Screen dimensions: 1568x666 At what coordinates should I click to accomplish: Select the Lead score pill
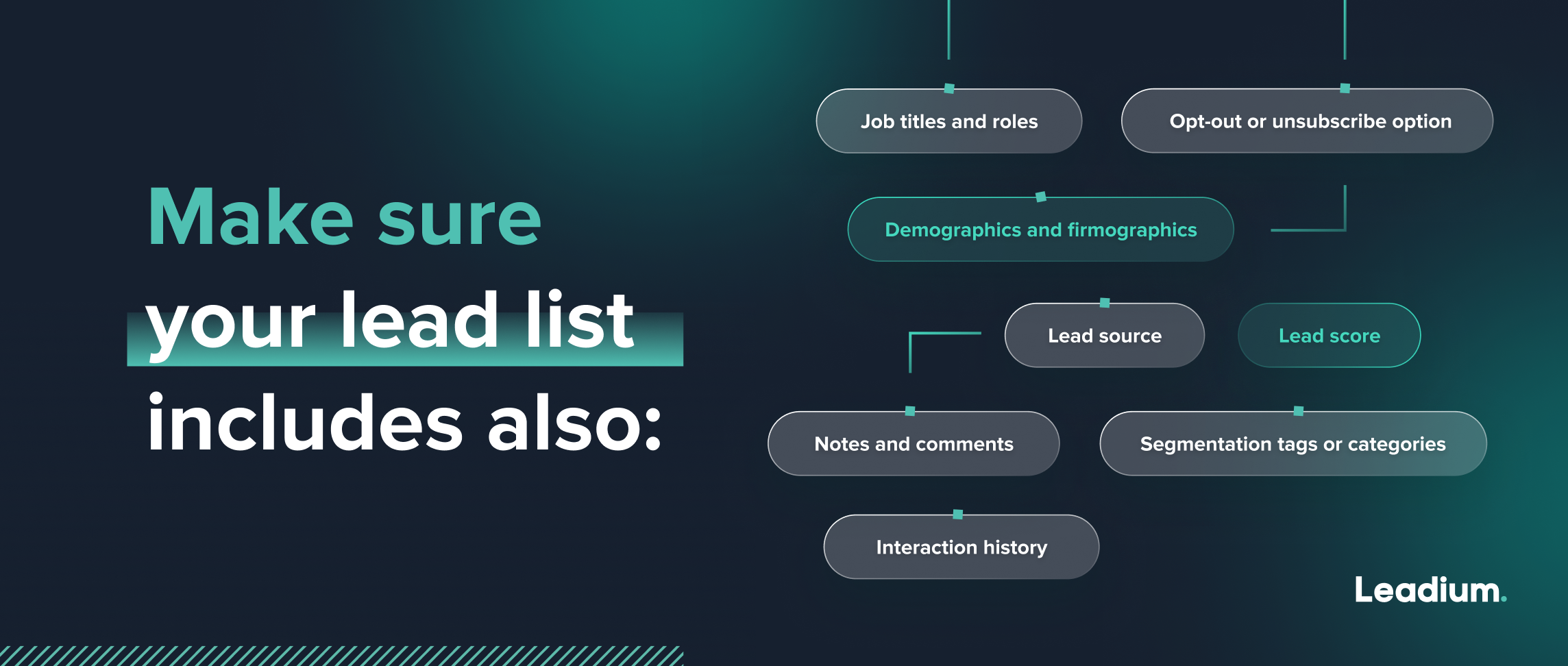click(1330, 336)
